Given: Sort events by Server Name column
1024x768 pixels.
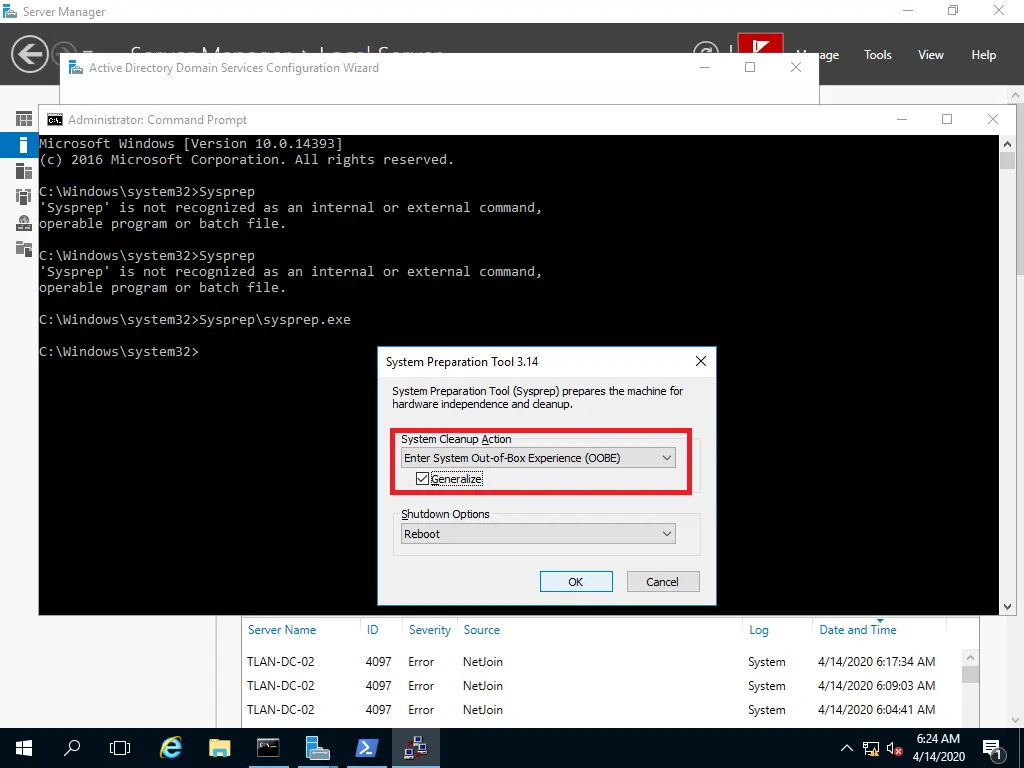Looking at the screenshot, I should pyautogui.click(x=282, y=630).
